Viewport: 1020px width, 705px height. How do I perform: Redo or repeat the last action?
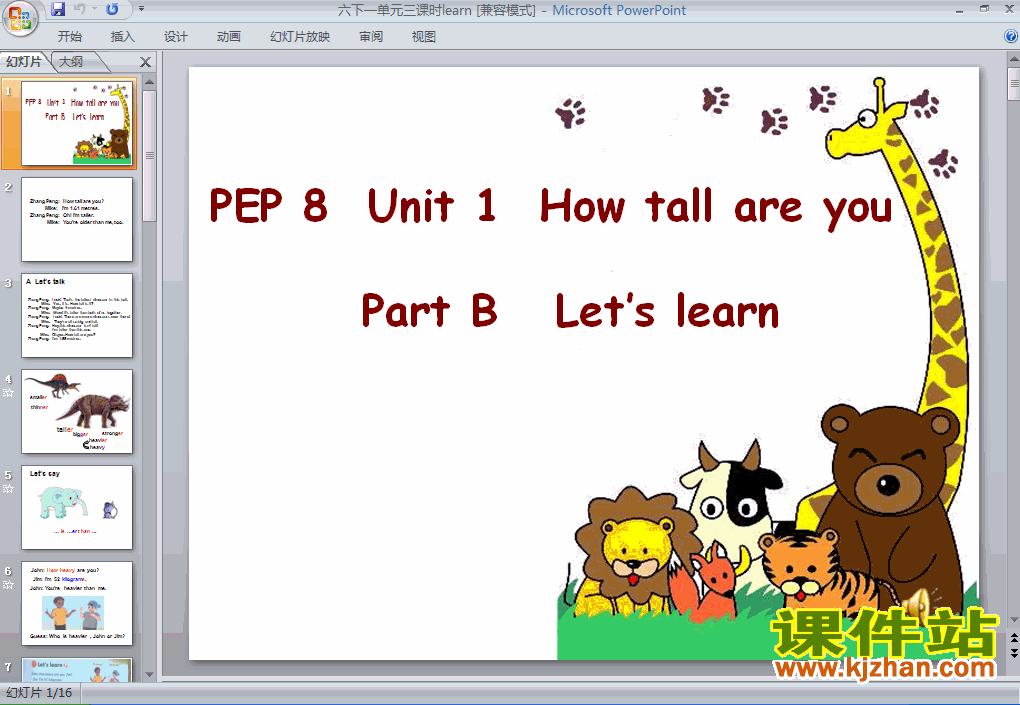112,9
